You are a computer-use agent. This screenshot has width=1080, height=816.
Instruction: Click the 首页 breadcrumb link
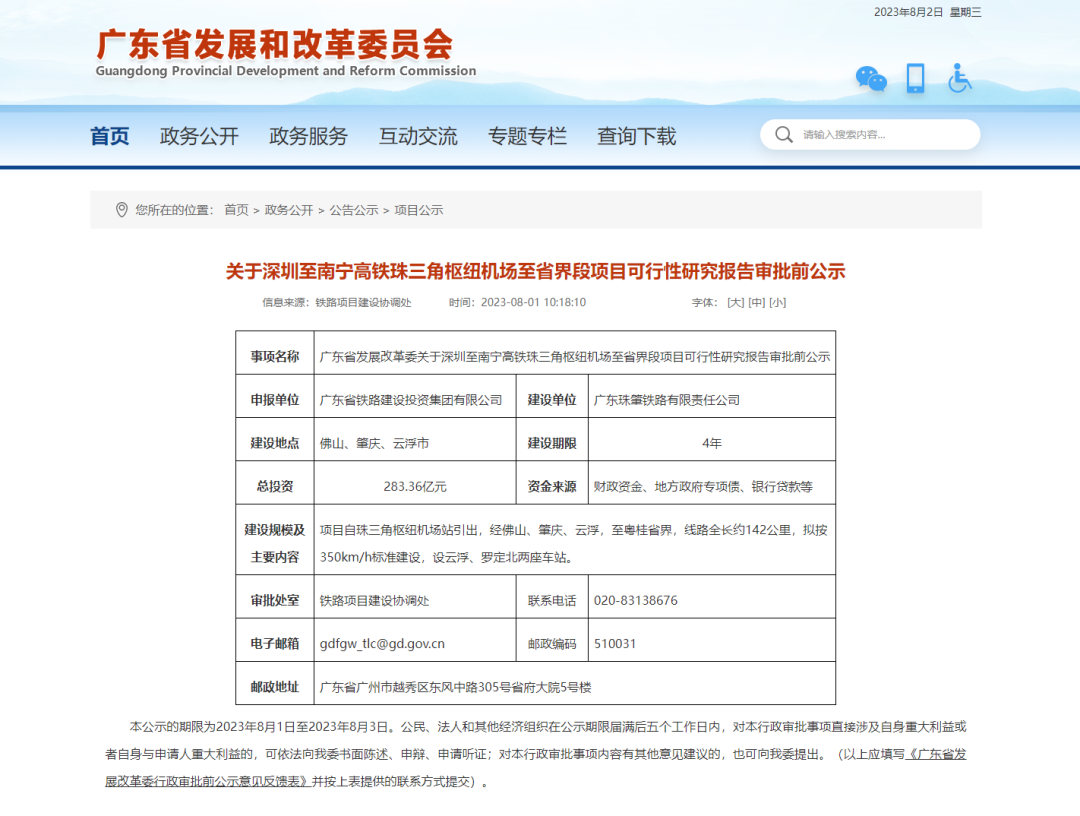click(x=236, y=210)
